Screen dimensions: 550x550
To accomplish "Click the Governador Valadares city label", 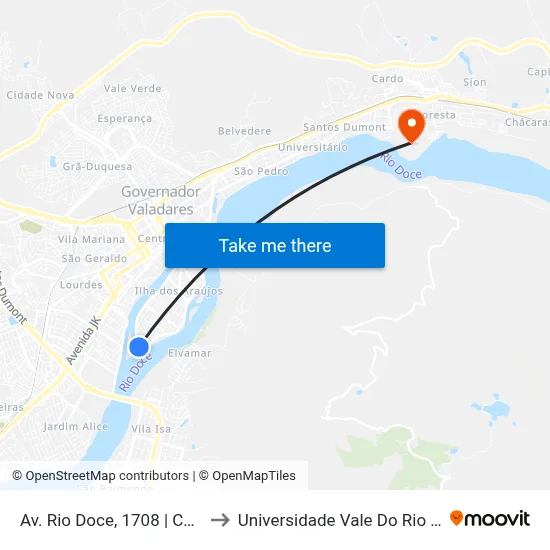I will coord(161,200).
